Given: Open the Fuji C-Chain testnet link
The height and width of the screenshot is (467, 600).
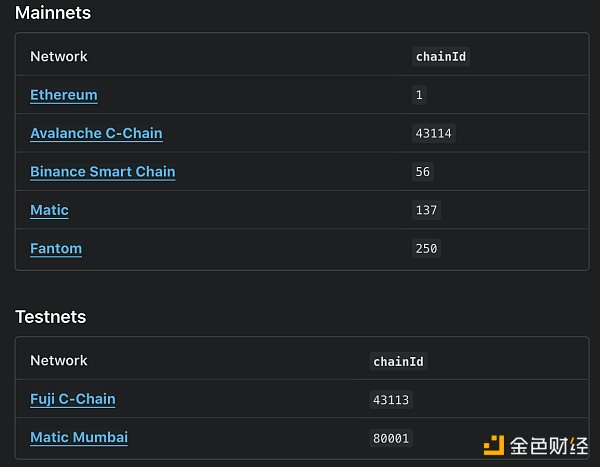Looking at the screenshot, I should (x=72, y=398).
